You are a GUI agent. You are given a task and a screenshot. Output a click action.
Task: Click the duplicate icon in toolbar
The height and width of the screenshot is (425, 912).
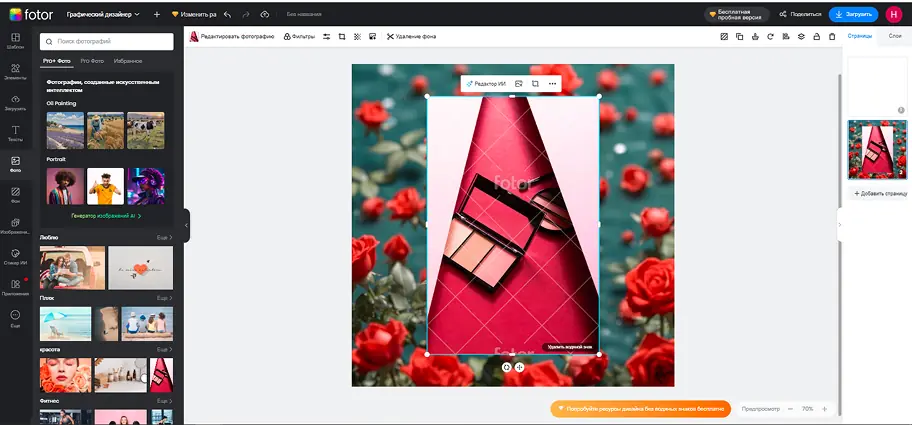tap(739, 37)
